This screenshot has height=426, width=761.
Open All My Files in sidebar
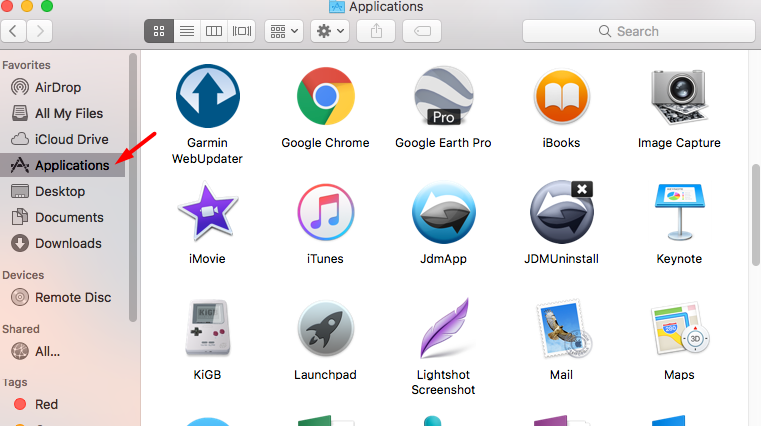63,114
